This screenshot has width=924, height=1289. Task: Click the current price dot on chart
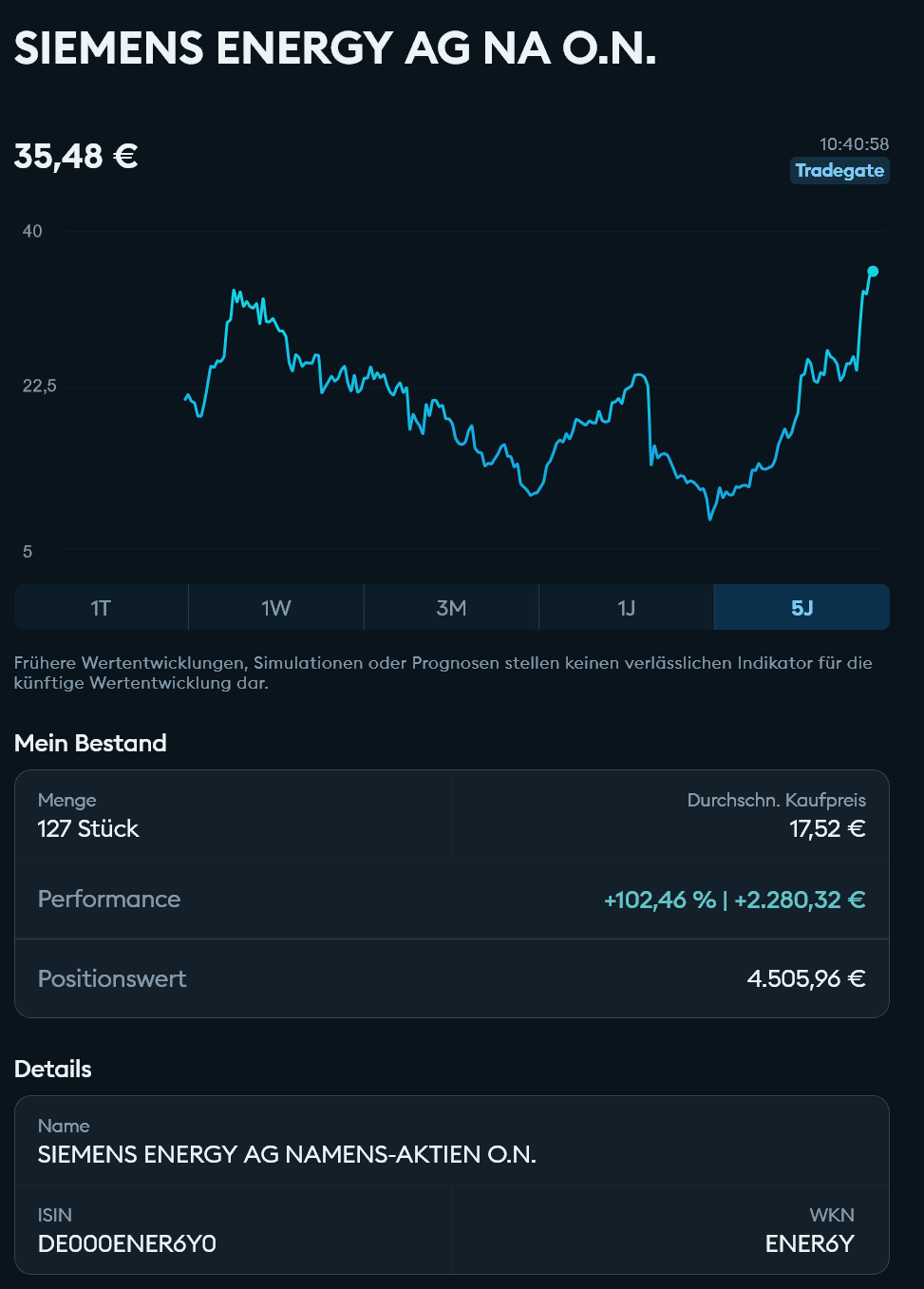(x=873, y=272)
